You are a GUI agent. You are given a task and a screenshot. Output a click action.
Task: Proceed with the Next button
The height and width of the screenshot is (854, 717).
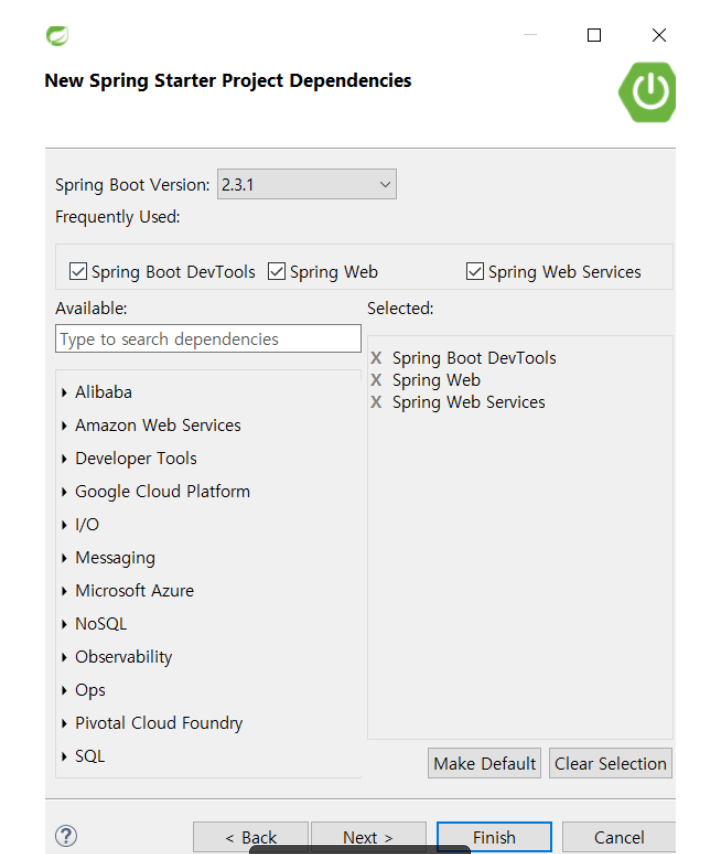pos(368,837)
